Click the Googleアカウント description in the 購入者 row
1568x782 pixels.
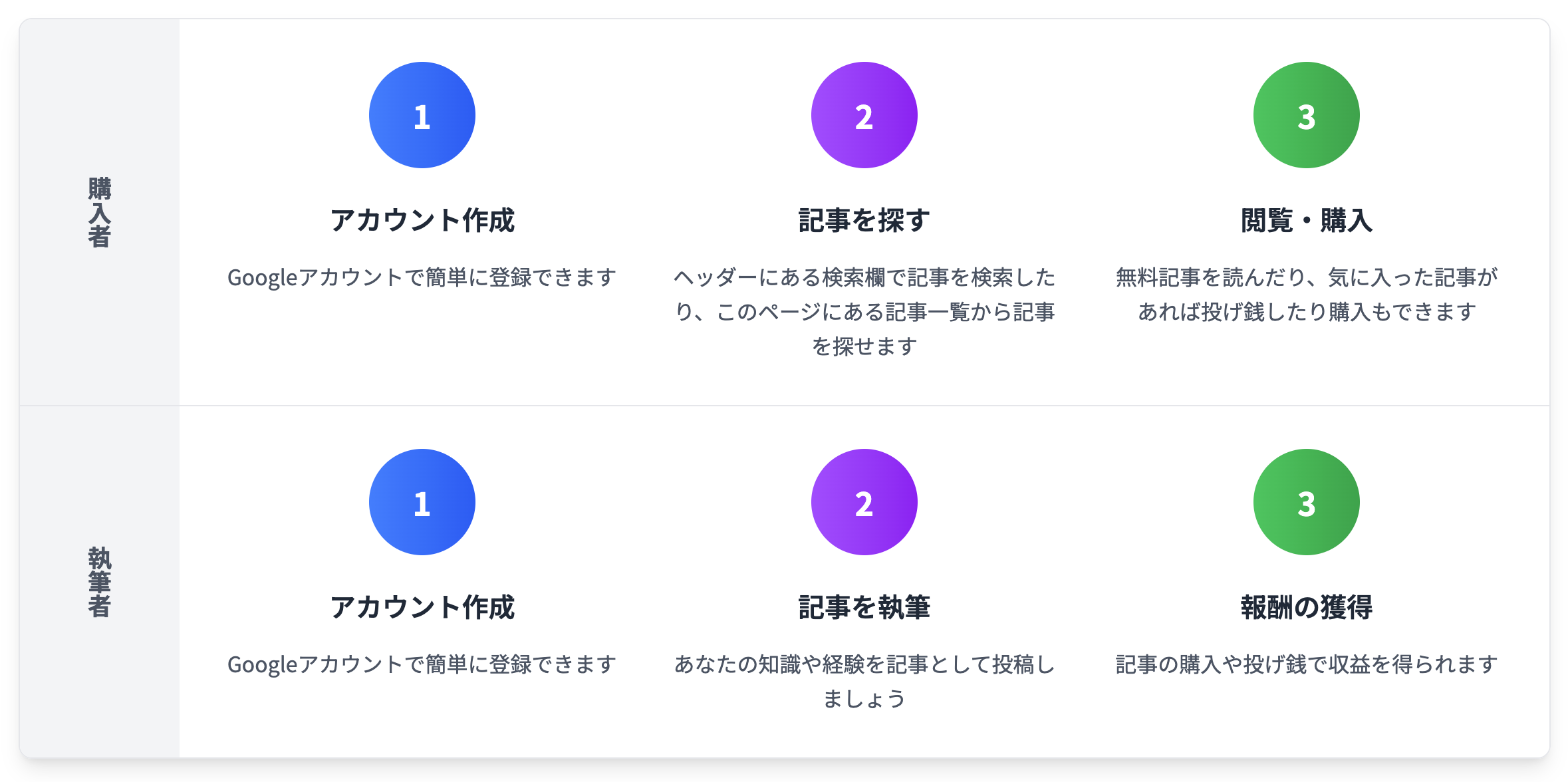[x=422, y=277]
